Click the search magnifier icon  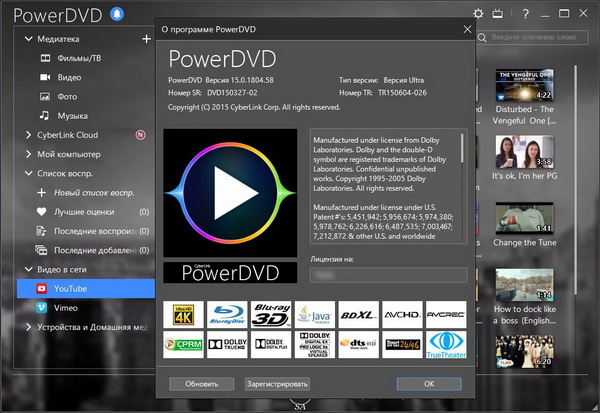pyautogui.click(x=482, y=38)
